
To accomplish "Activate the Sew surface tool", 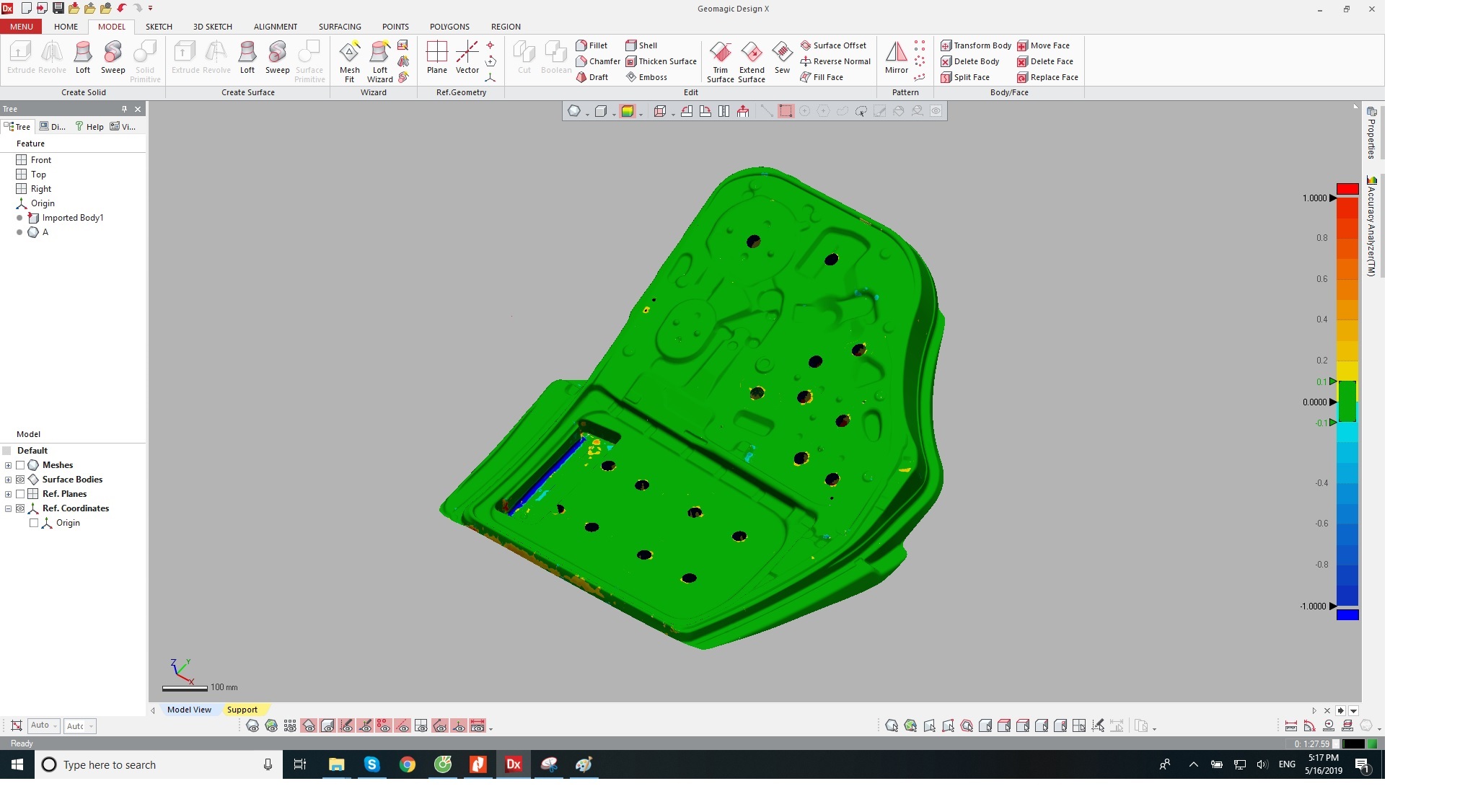I will click(x=782, y=58).
